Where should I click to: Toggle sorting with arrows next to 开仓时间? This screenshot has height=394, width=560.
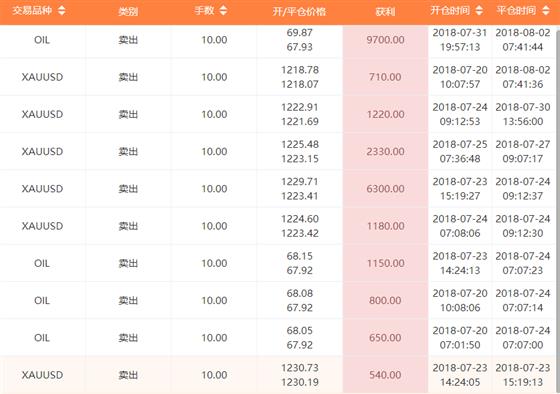point(479,10)
